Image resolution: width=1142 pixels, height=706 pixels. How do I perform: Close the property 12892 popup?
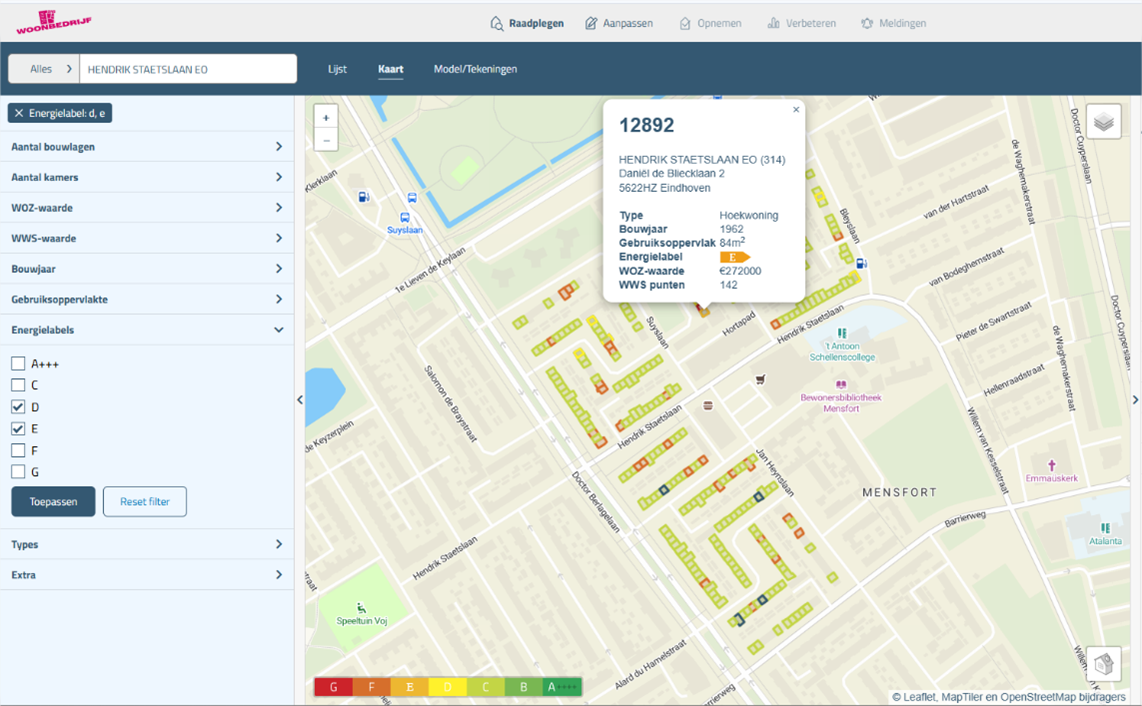796,110
